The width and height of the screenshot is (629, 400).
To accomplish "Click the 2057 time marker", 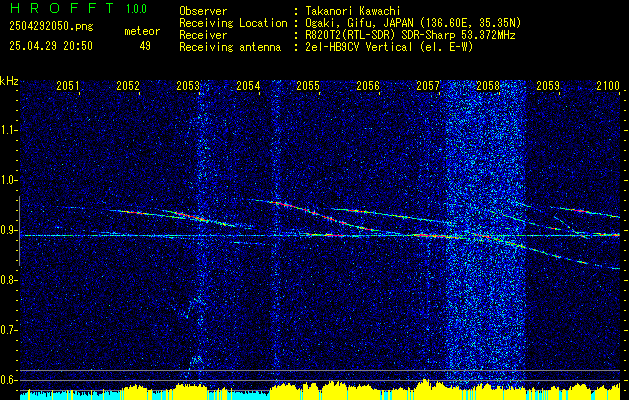I will (x=428, y=85).
